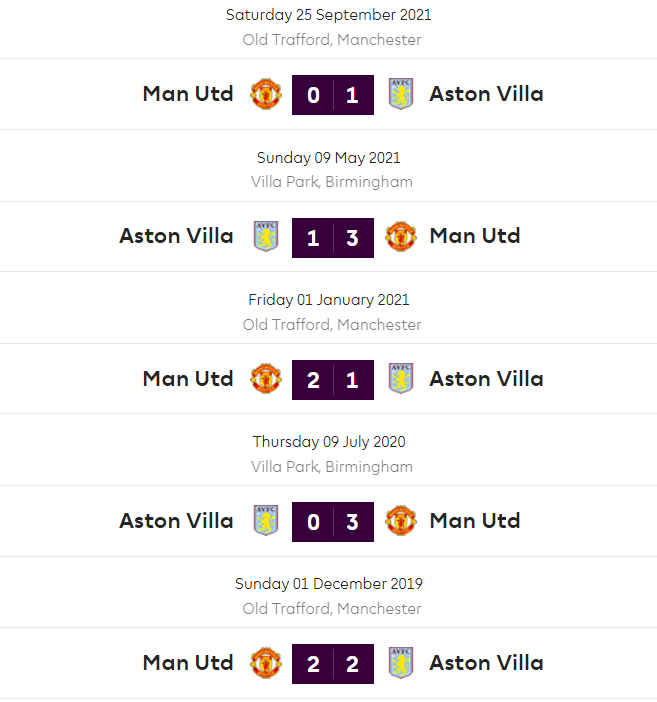Click Man Utd crest in 0-1 match
The width and height of the screenshot is (657, 702).
click(x=266, y=94)
